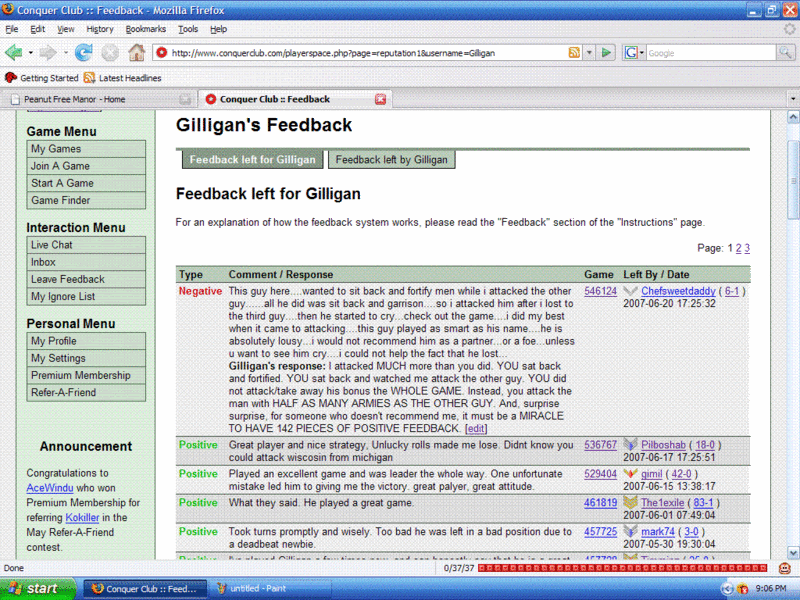Image resolution: width=800 pixels, height=600 pixels.
Task: Open the AceWindu announcement link
Action: point(49,488)
